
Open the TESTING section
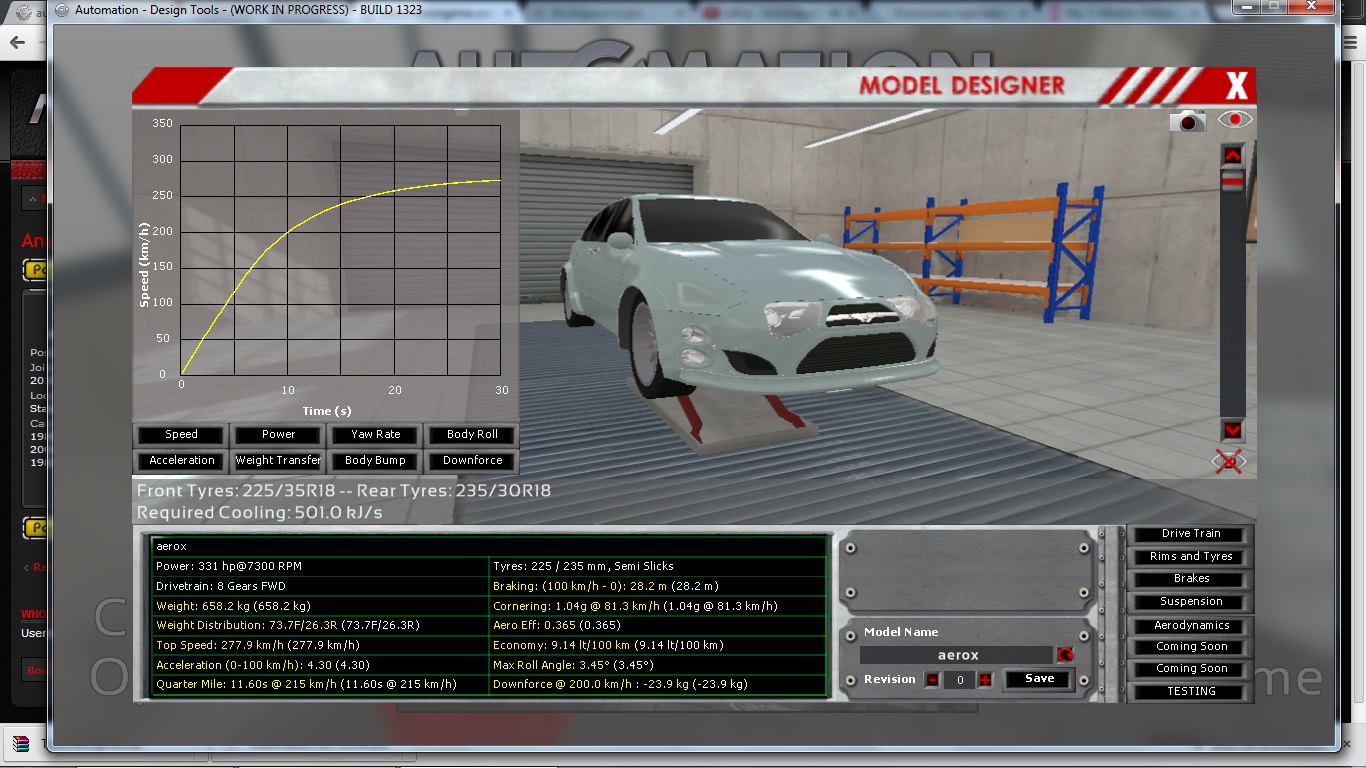click(x=1190, y=692)
